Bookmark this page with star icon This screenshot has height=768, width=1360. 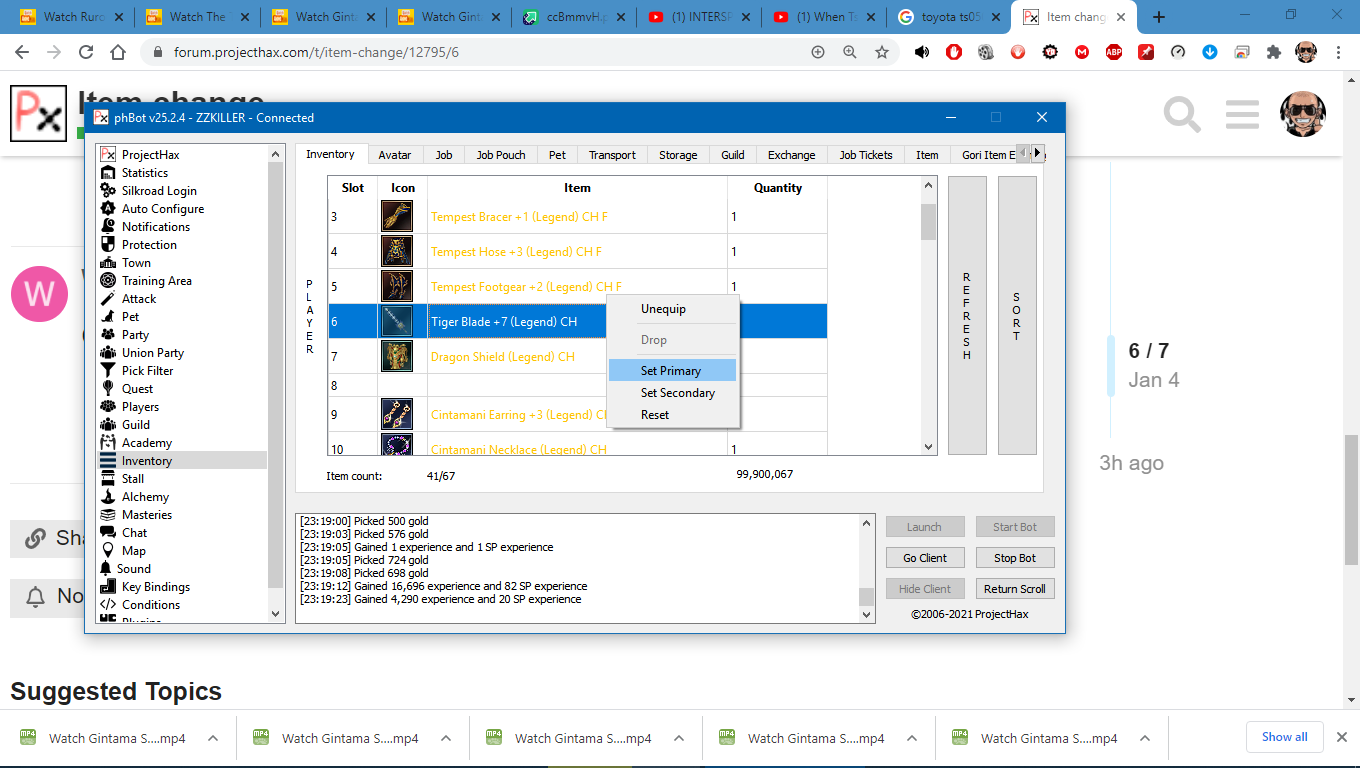[x=881, y=52]
